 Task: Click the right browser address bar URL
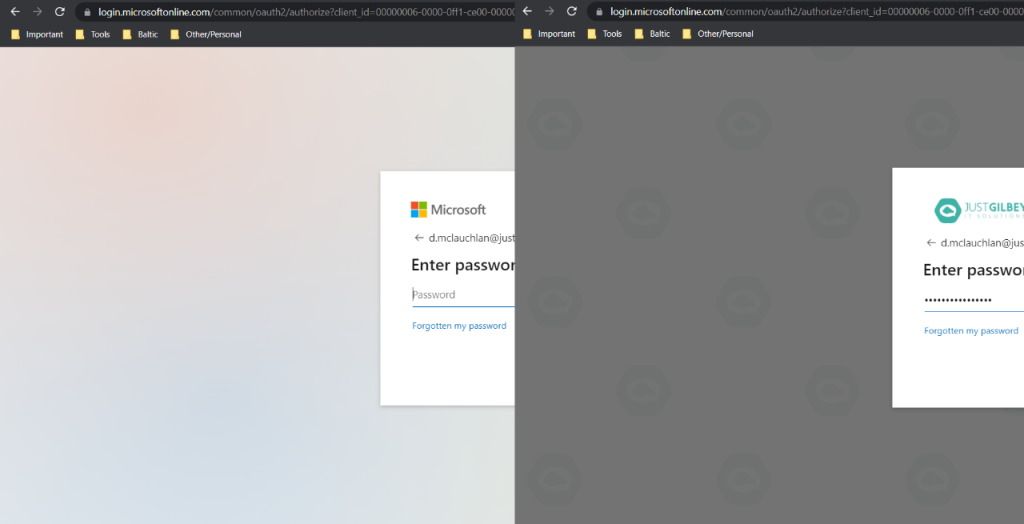817,11
